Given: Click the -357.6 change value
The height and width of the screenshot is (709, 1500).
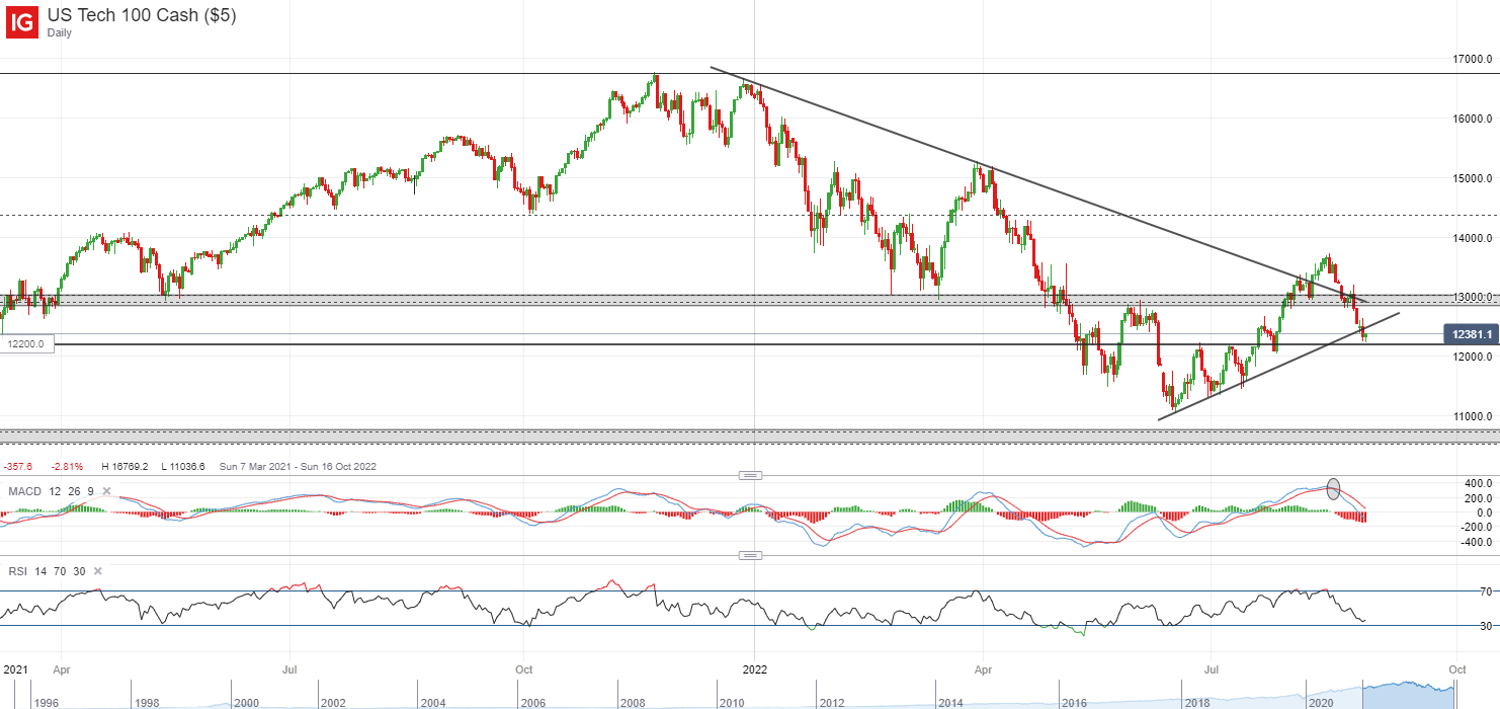Looking at the screenshot, I should tap(19, 466).
